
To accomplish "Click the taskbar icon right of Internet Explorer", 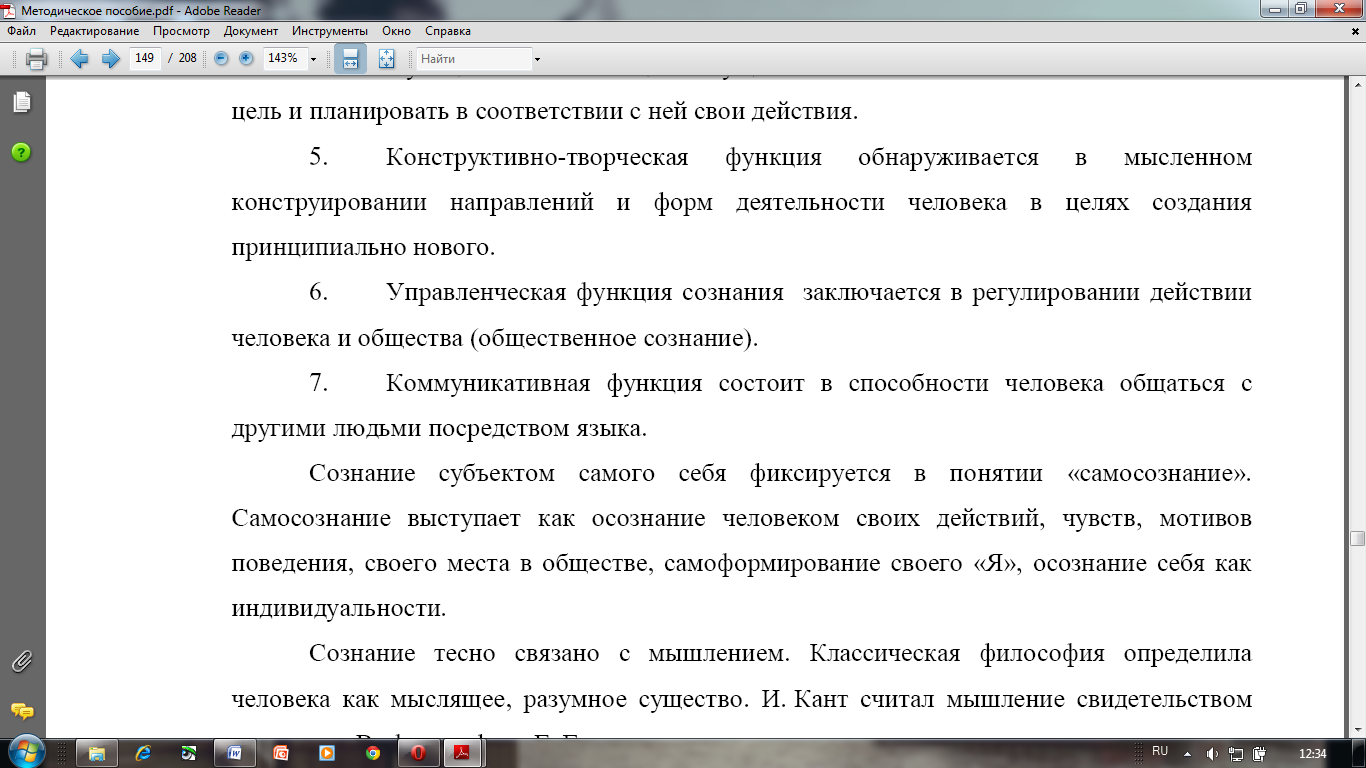I will click(189, 753).
